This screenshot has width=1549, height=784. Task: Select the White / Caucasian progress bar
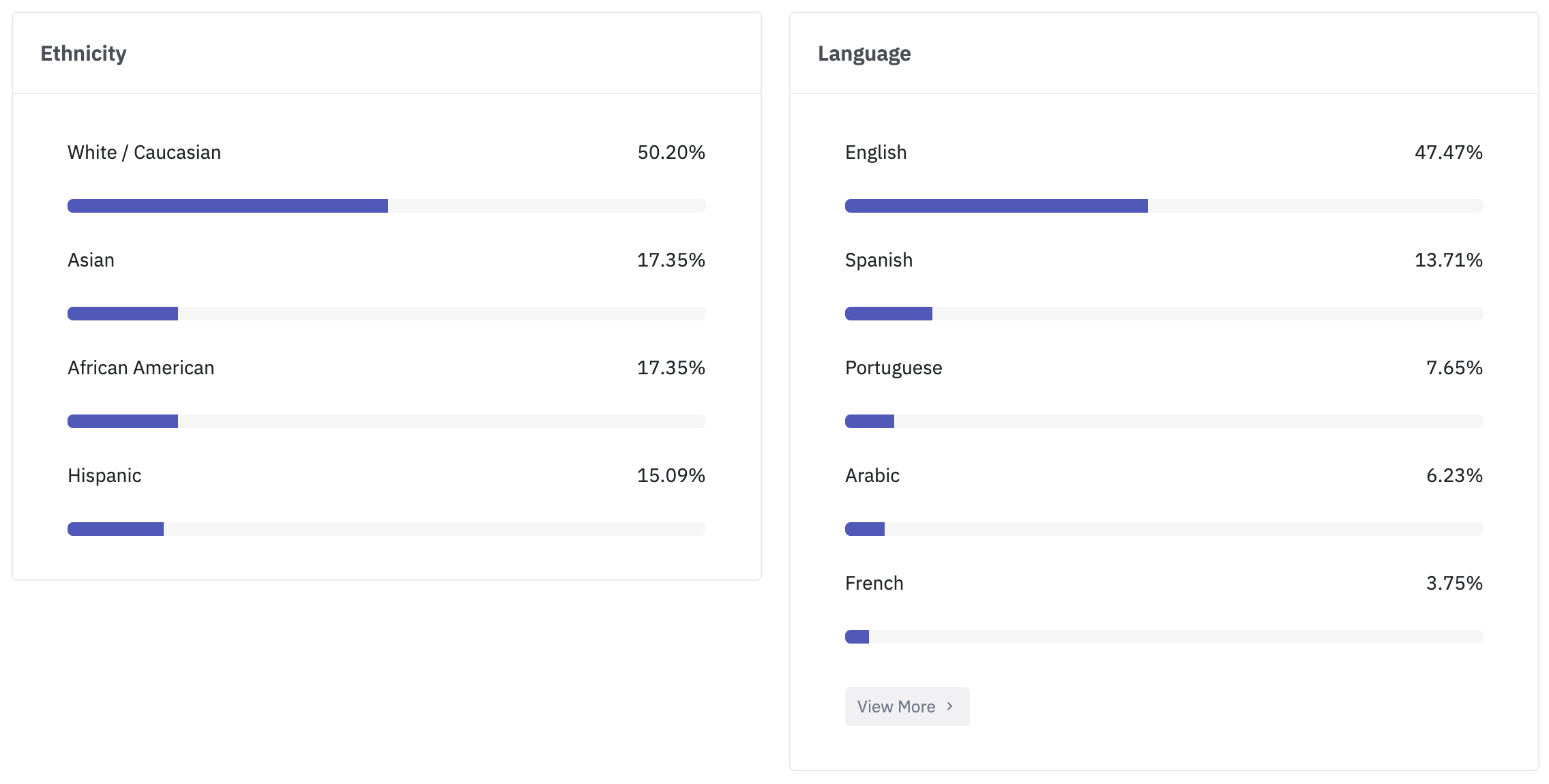pos(386,206)
